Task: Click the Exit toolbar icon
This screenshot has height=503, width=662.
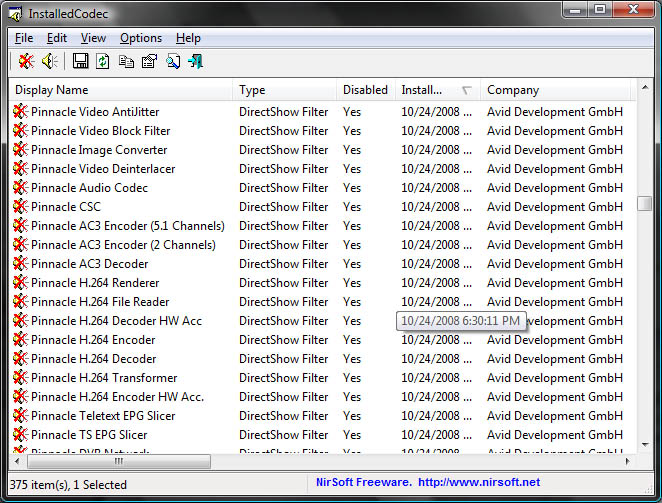Action: click(196, 62)
